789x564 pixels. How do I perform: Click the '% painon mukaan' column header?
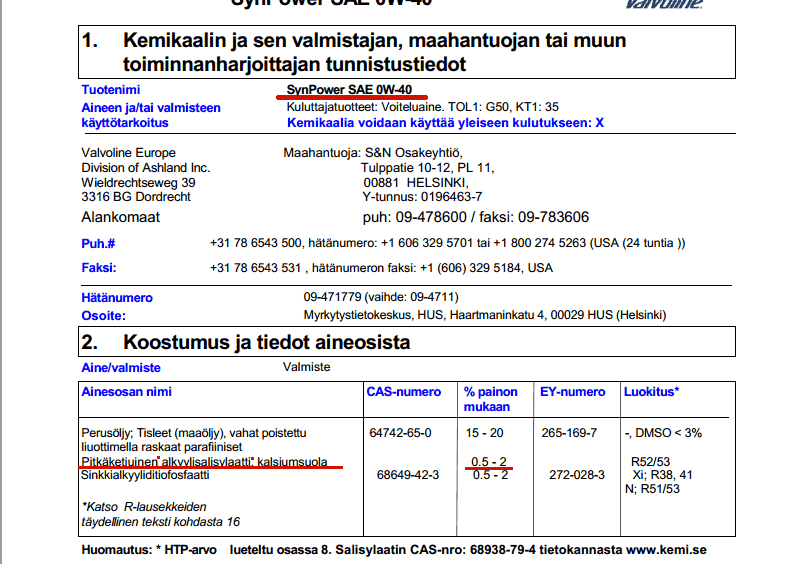coord(491,399)
